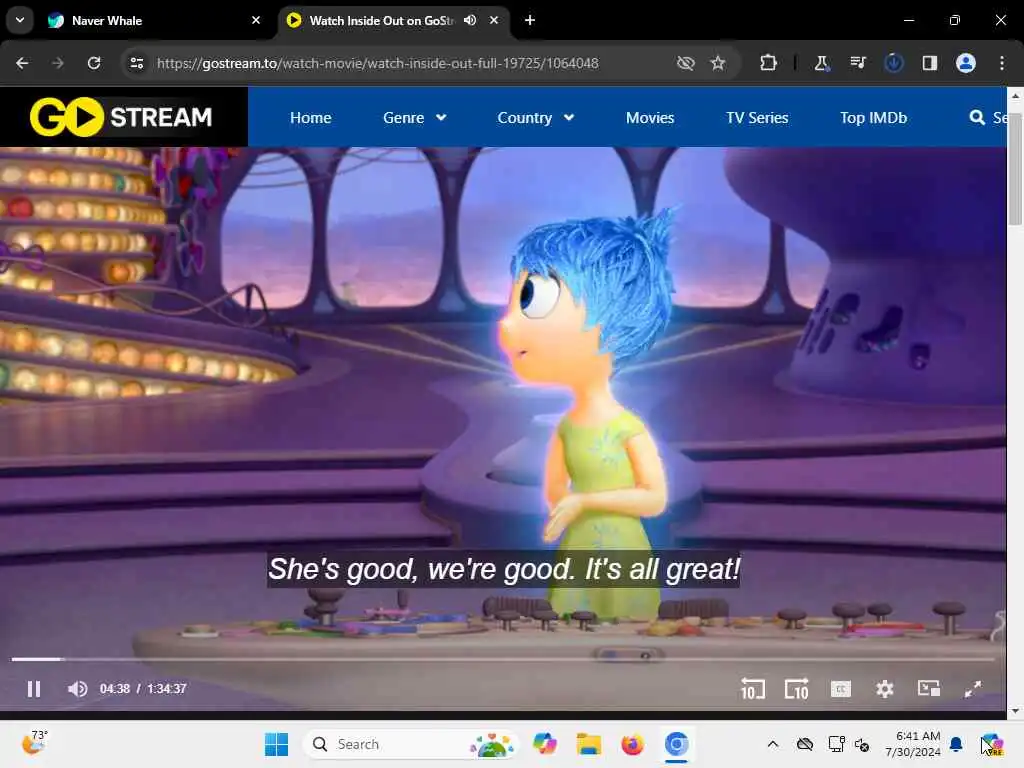
Task: Open the TV Series page
Action: (757, 118)
